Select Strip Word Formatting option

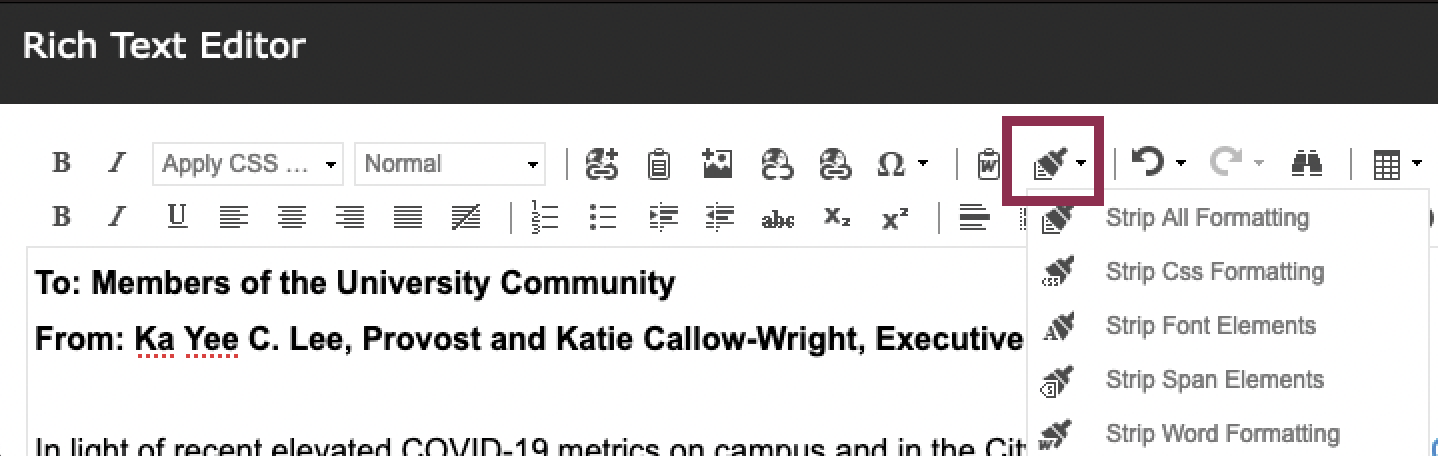pyautogui.click(x=1222, y=434)
